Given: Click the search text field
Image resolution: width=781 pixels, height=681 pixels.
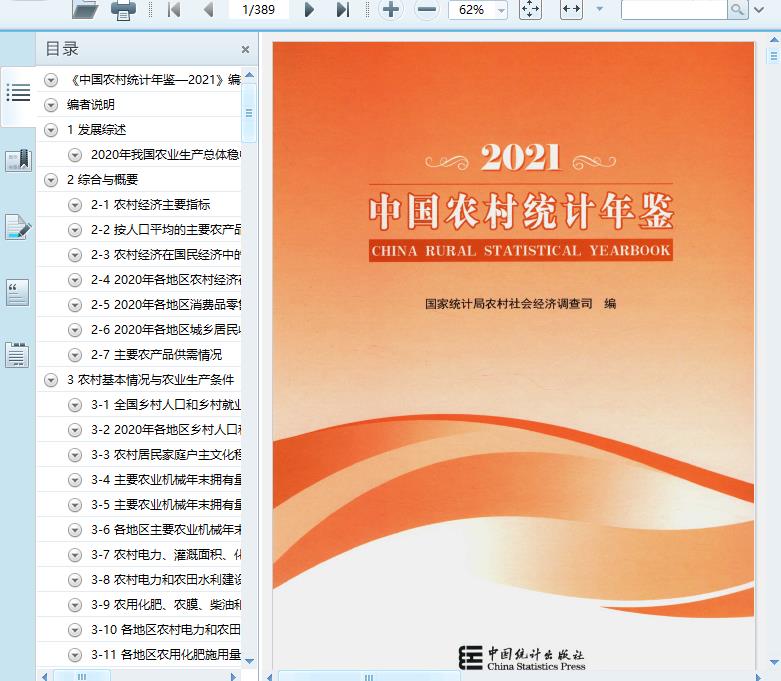Looking at the screenshot, I should click(x=674, y=9).
